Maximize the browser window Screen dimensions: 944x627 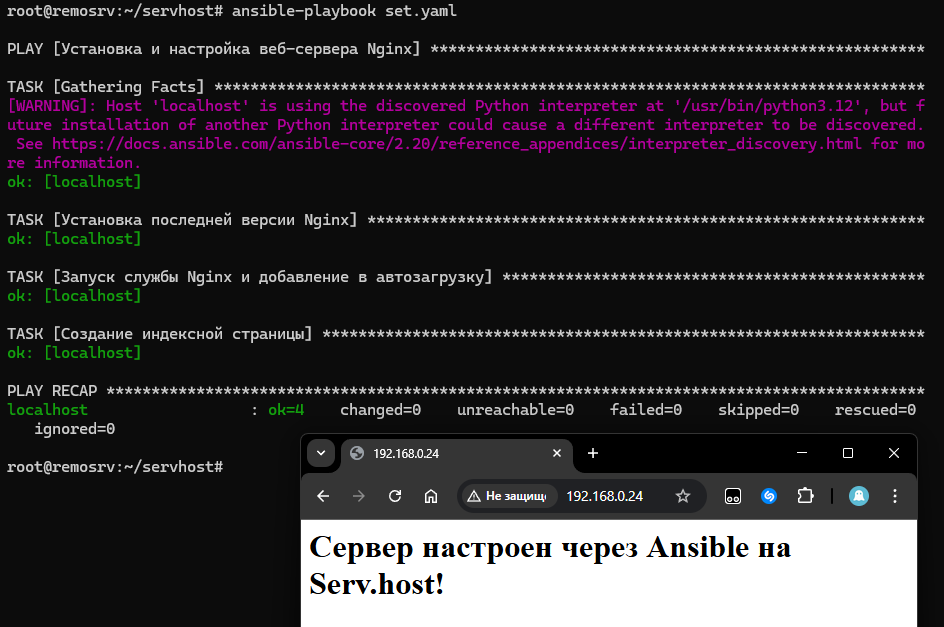click(848, 453)
